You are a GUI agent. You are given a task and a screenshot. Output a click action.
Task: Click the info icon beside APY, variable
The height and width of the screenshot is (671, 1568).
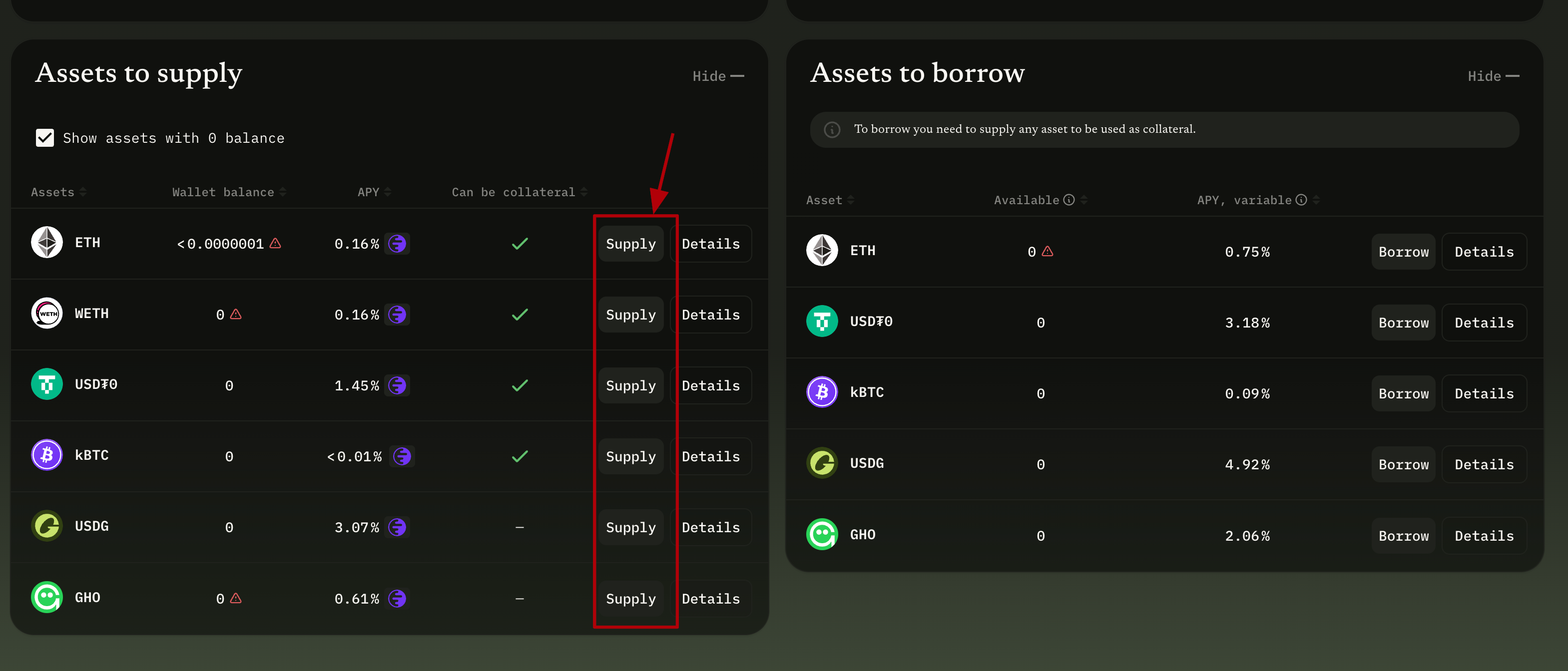pyautogui.click(x=1301, y=200)
